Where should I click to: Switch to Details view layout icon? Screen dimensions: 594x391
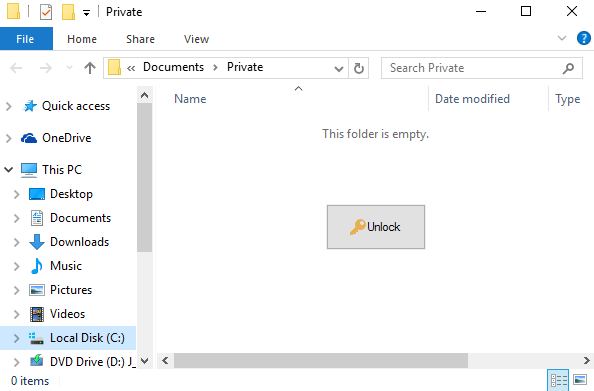click(x=559, y=380)
